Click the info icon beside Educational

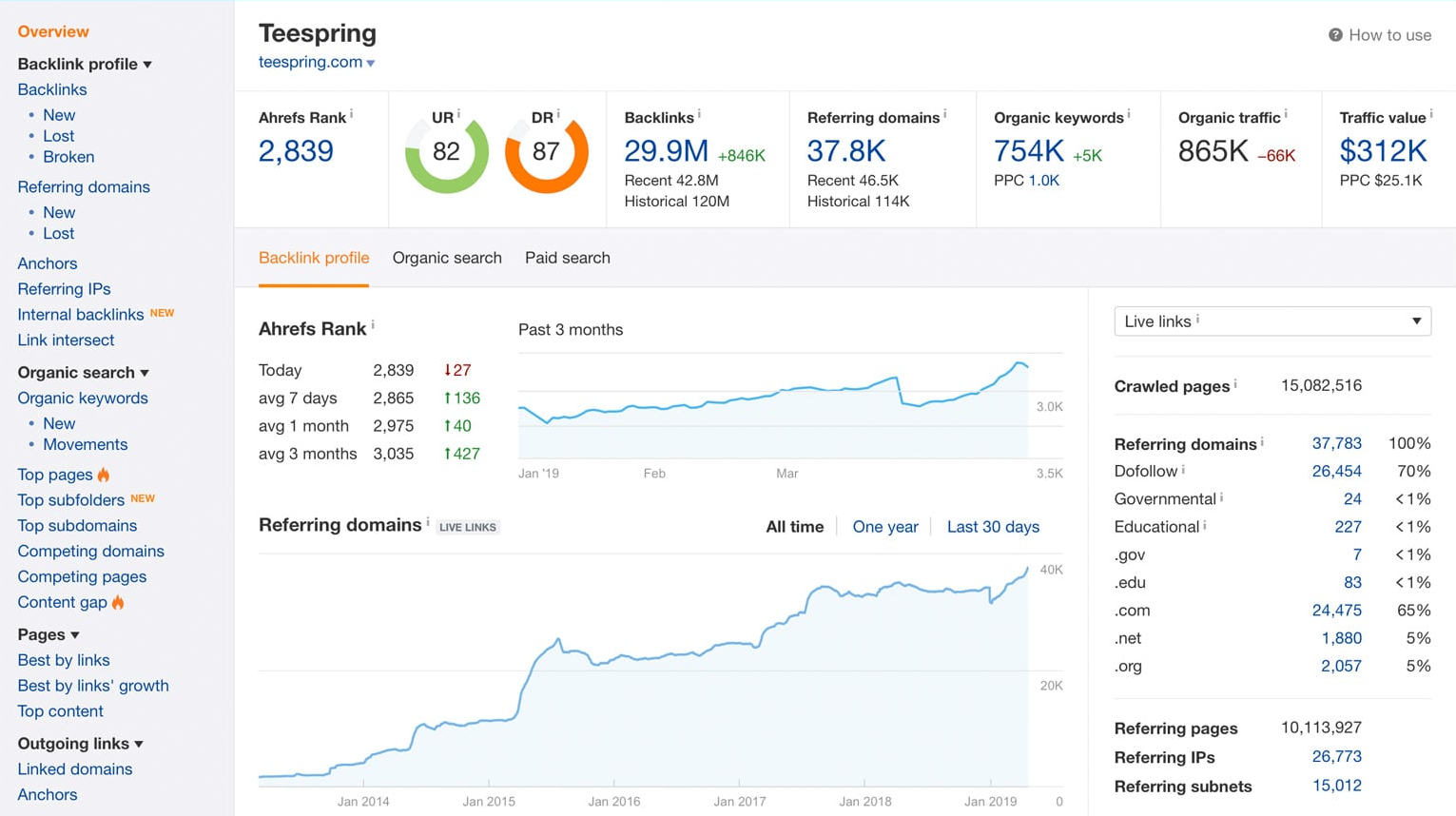[1205, 524]
